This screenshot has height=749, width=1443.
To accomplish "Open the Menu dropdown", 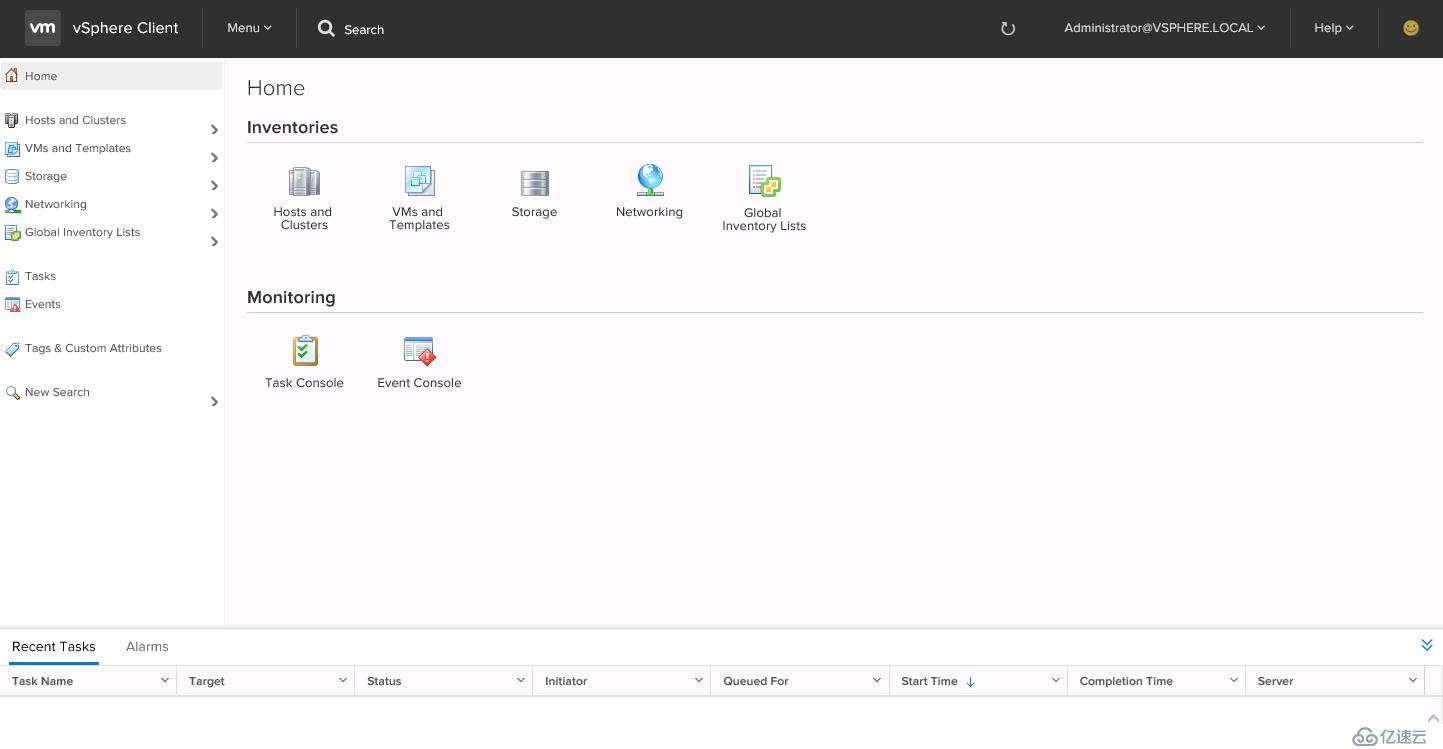I will [249, 28].
